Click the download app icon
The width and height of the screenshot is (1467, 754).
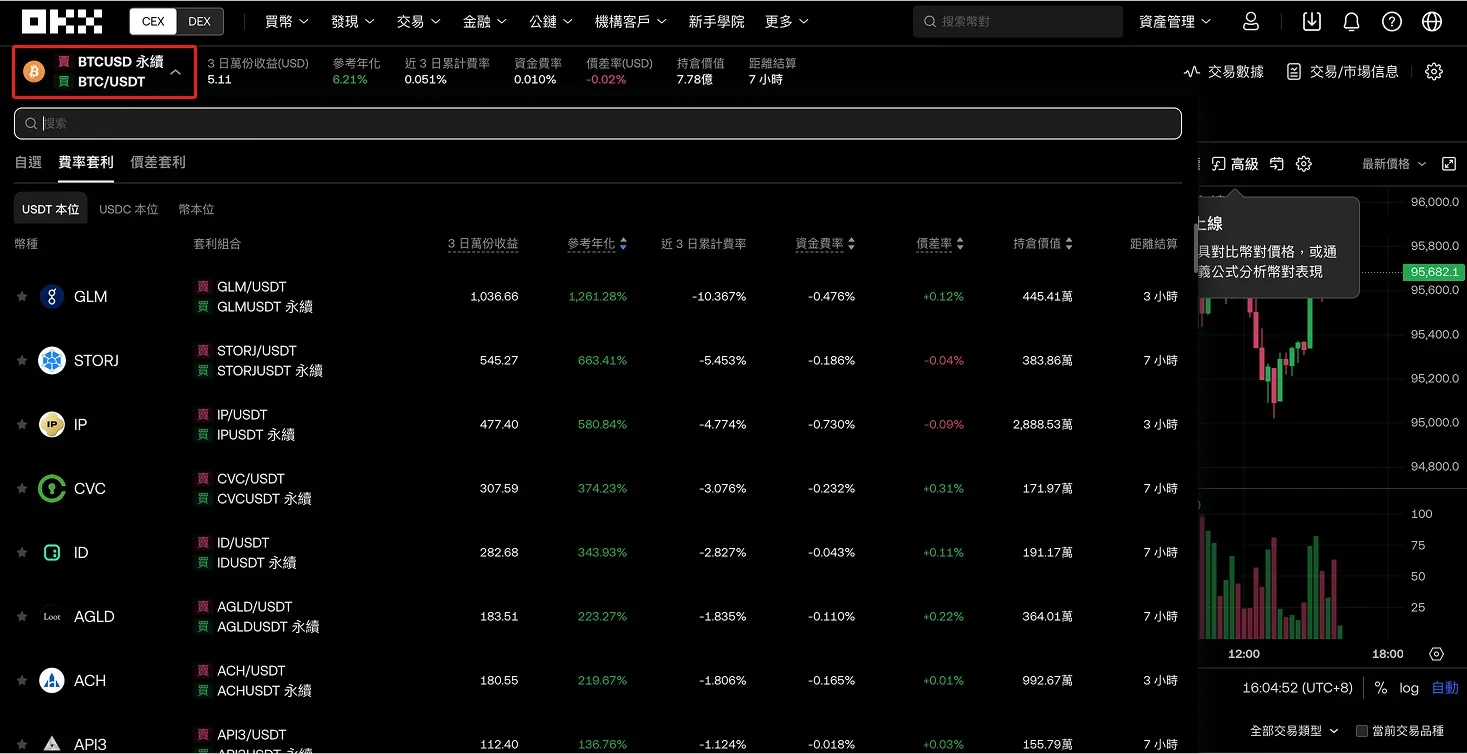coord(1311,21)
